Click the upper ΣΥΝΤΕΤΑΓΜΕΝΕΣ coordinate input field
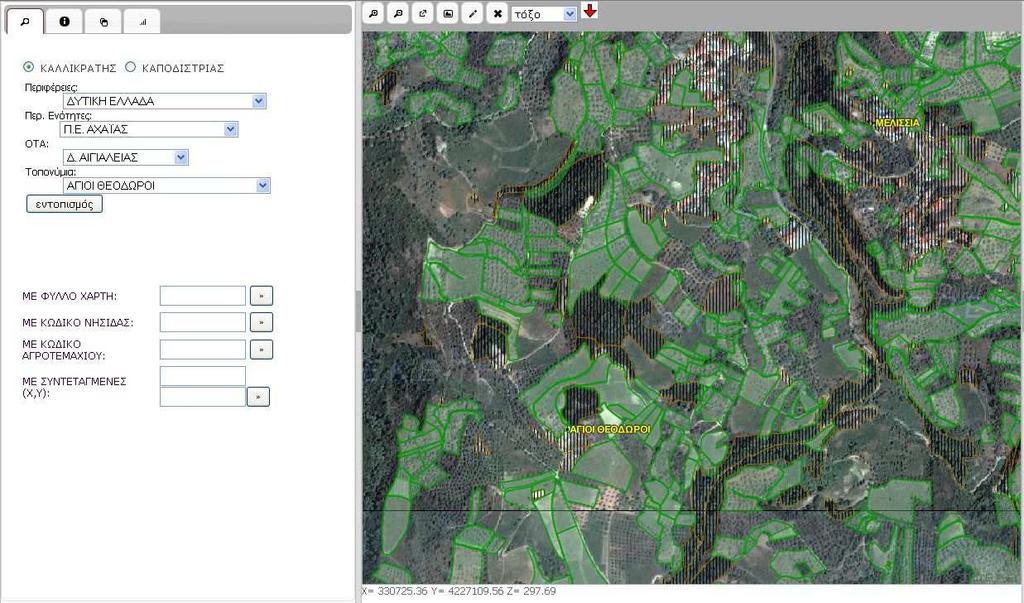Screen dimensions: 1024x603 [x=202, y=376]
